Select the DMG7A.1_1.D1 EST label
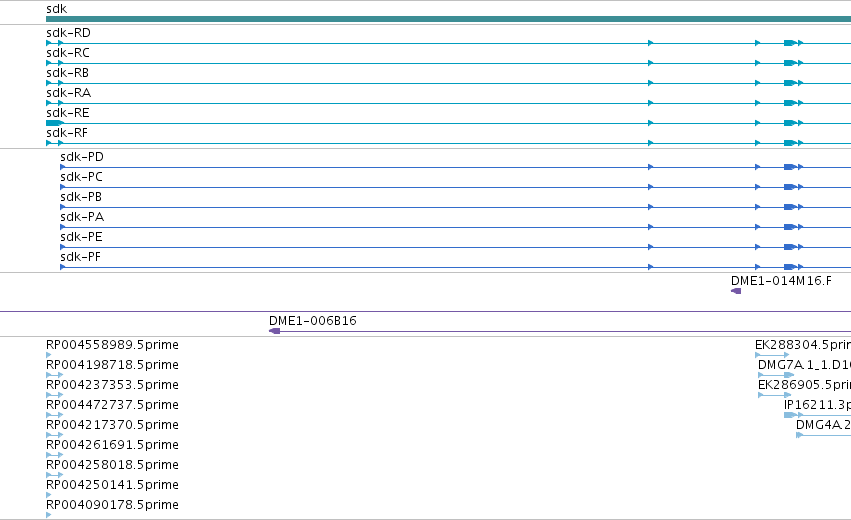851x520 pixels. click(x=804, y=365)
